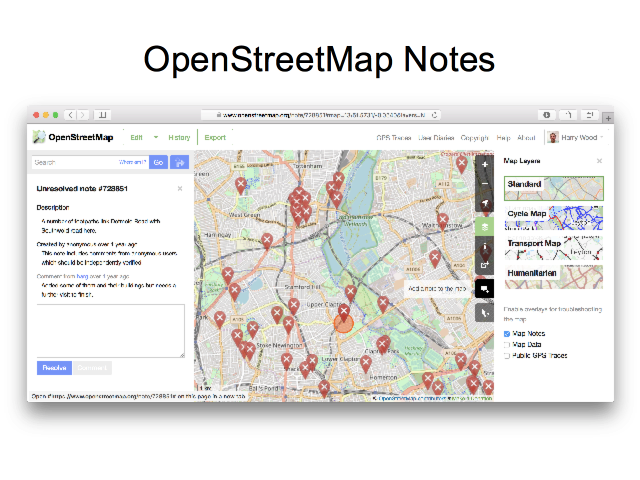
Task: Select the Standard map layer
Action: (554, 188)
